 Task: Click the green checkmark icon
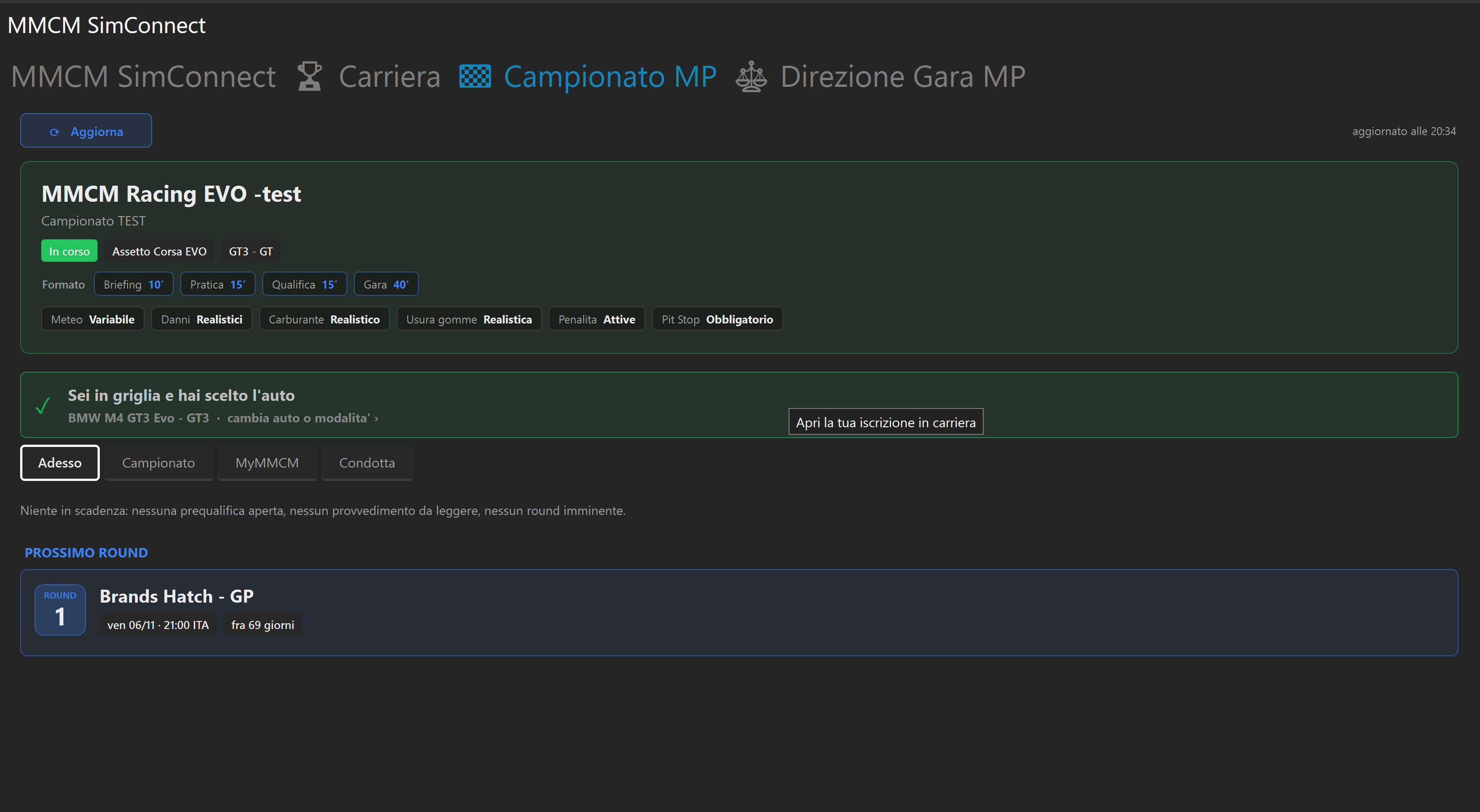[x=43, y=405]
